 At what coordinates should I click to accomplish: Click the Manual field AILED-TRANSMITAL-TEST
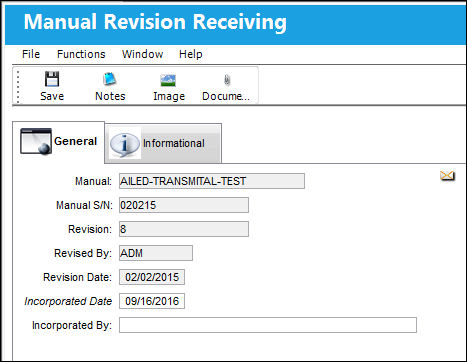[x=212, y=181]
